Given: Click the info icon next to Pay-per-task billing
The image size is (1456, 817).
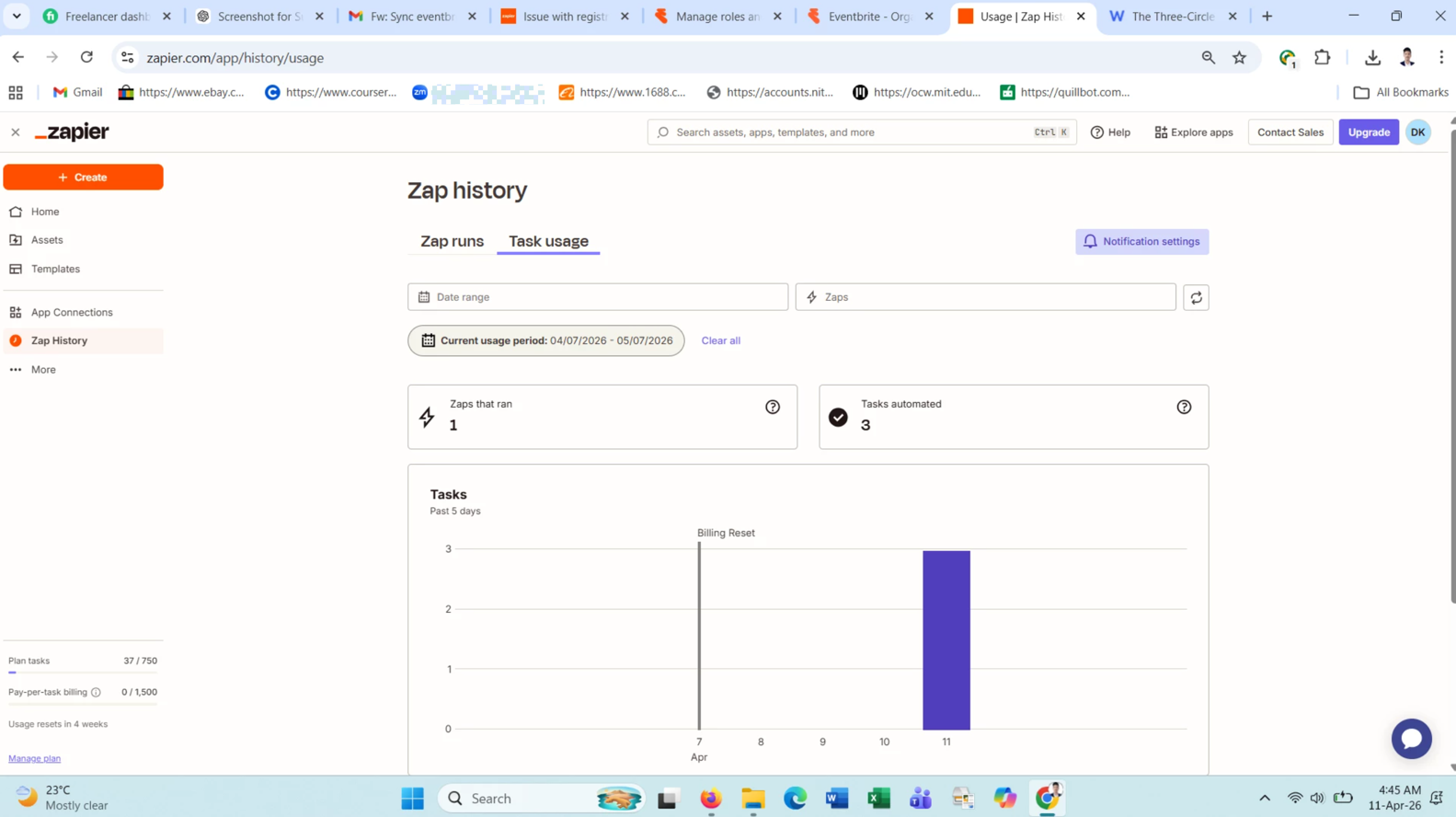Looking at the screenshot, I should tap(96, 693).
